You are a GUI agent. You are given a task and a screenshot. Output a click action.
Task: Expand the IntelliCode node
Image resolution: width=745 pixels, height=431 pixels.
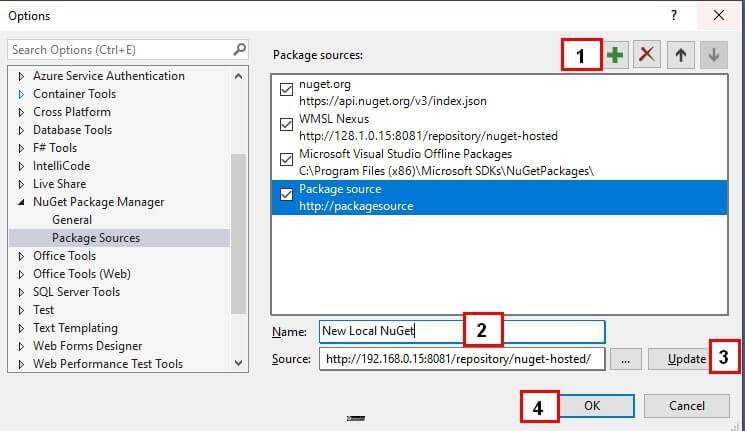coord(21,166)
